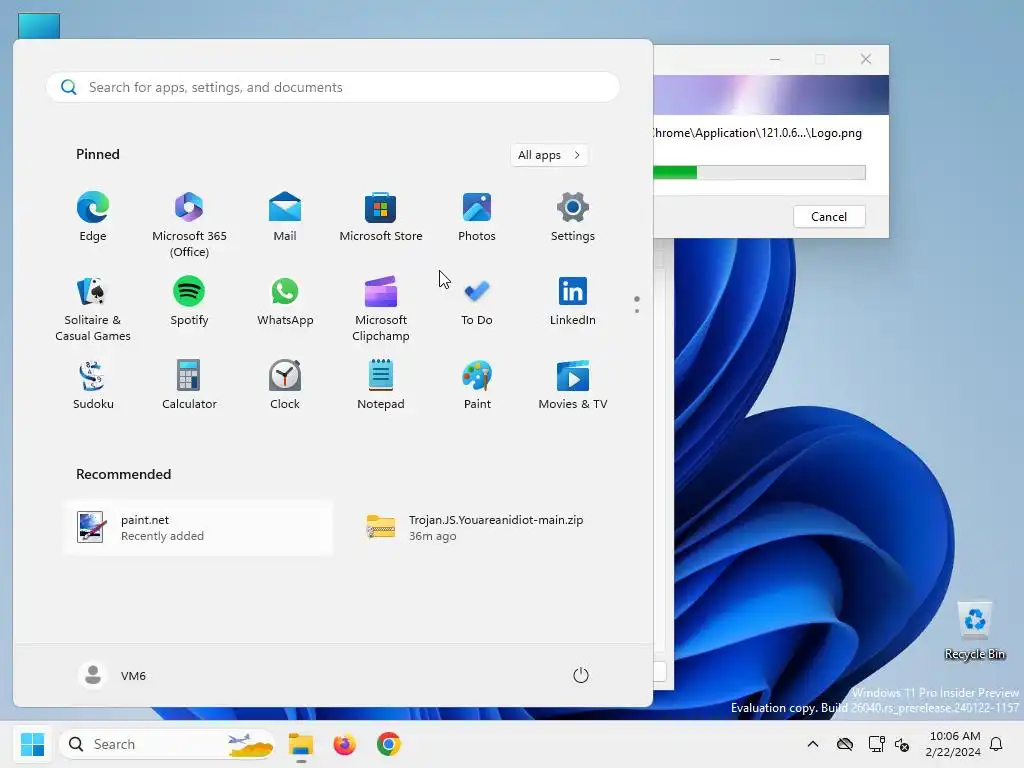Launch Microsoft 365 (Office)
This screenshot has width=1024, height=768.
(189, 224)
